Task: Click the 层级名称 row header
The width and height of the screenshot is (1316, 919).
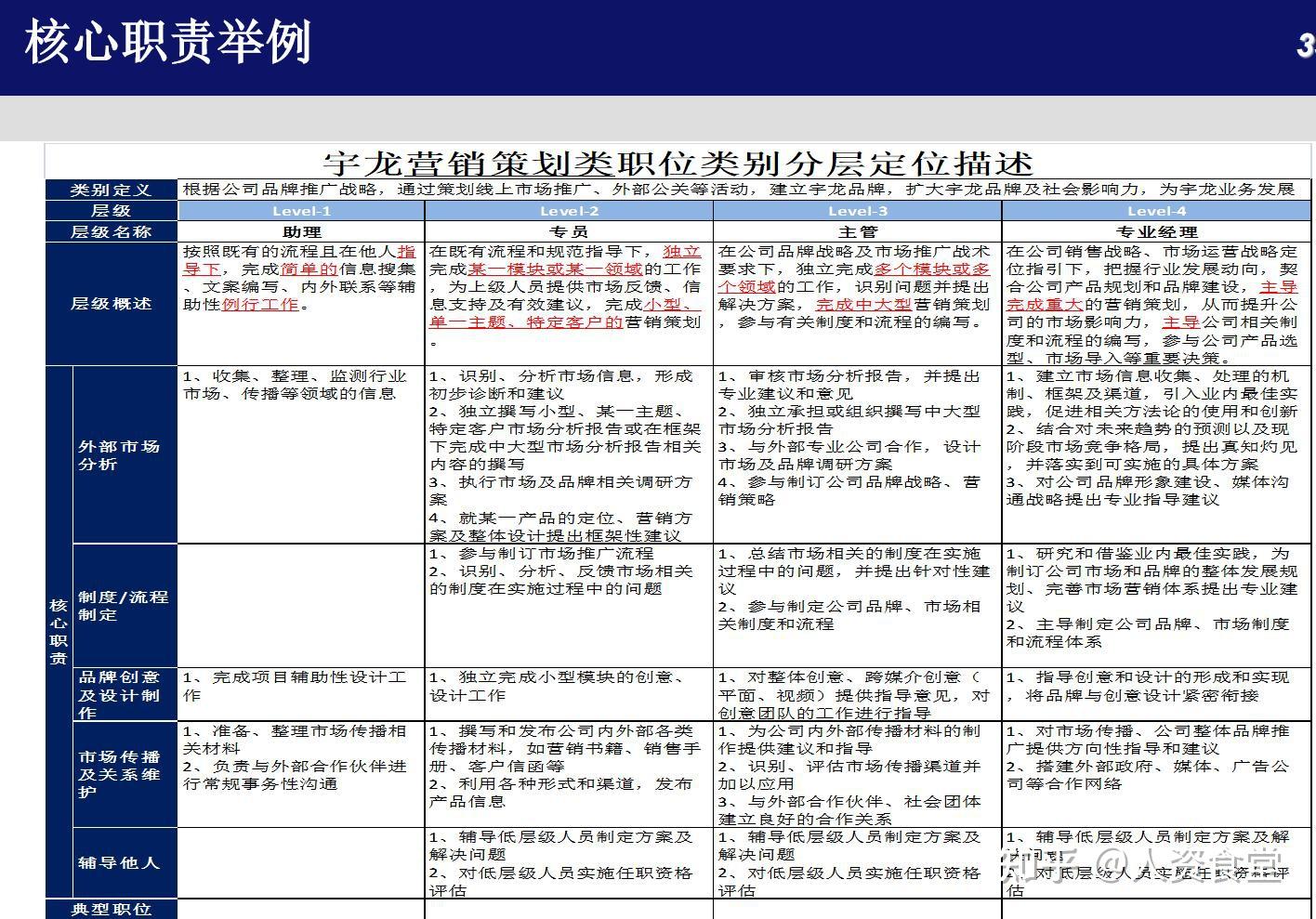Action: (x=112, y=231)
